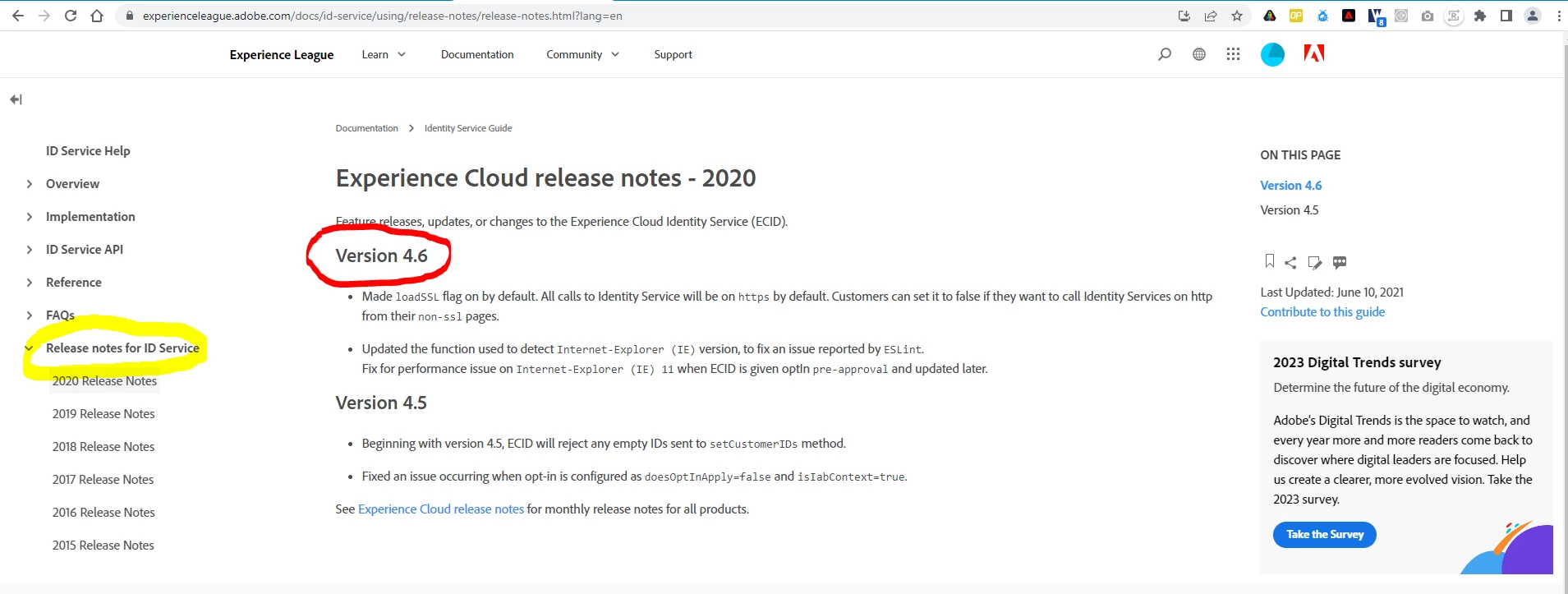The image size is (1568, 594).
Task: Open the black Adobe extension icon
Action: 1349,16
